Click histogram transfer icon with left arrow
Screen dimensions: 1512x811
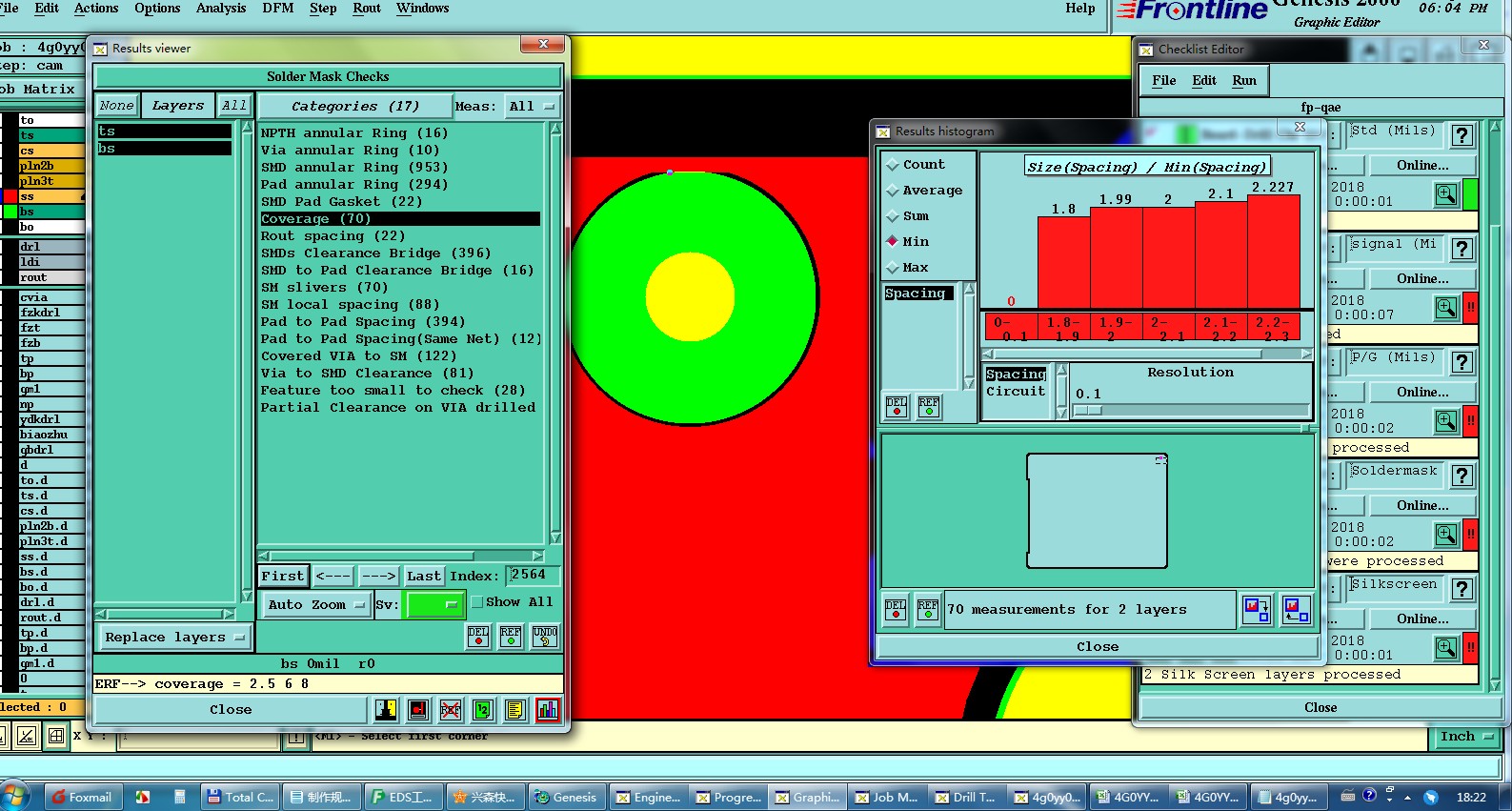(x=1296, y=609)
